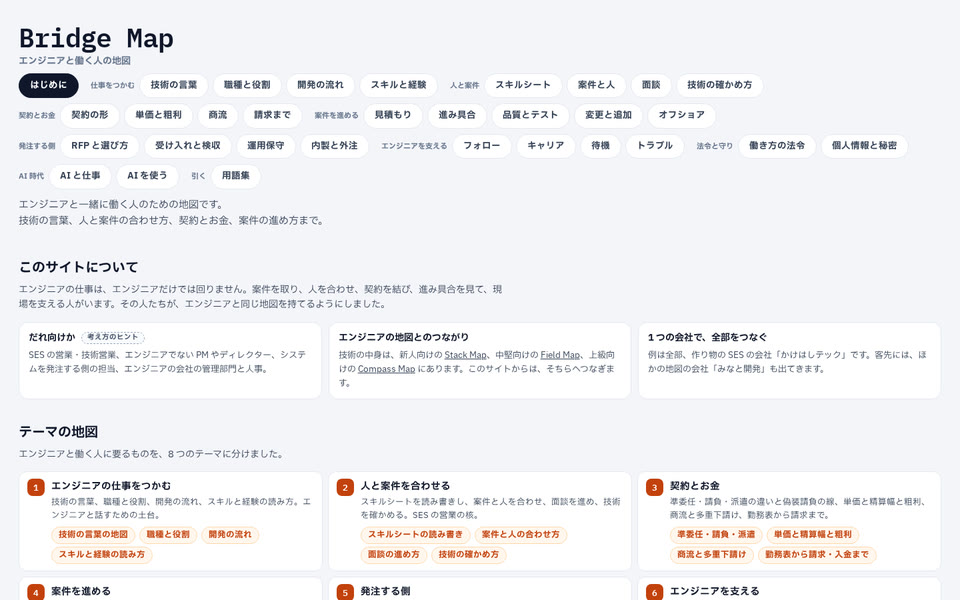
Task: Open 待機 nav pill
Action: pos(601,146)
